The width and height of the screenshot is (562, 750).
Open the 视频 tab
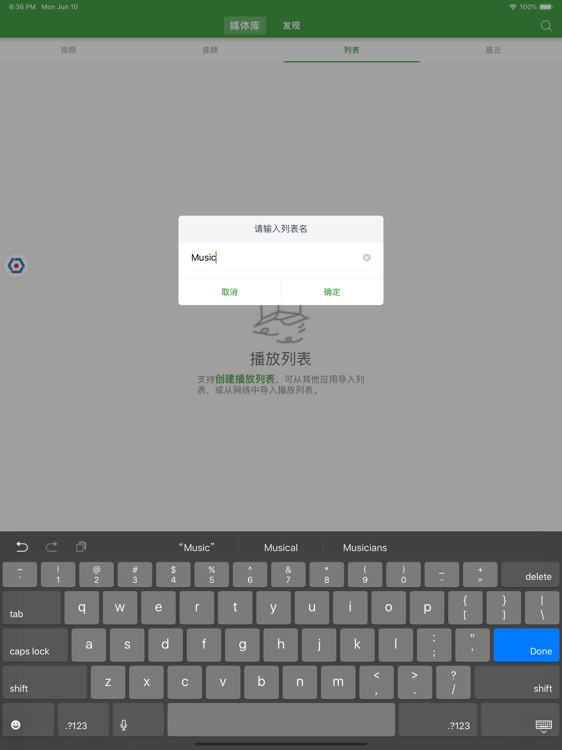(x=68, y=50)
